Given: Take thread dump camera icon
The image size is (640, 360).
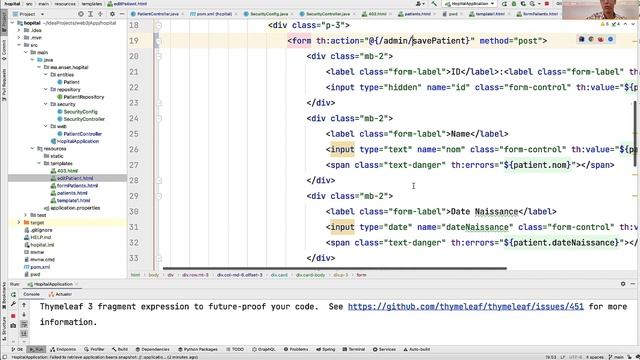Looking at the screenshot, I should tap(13, 325).
